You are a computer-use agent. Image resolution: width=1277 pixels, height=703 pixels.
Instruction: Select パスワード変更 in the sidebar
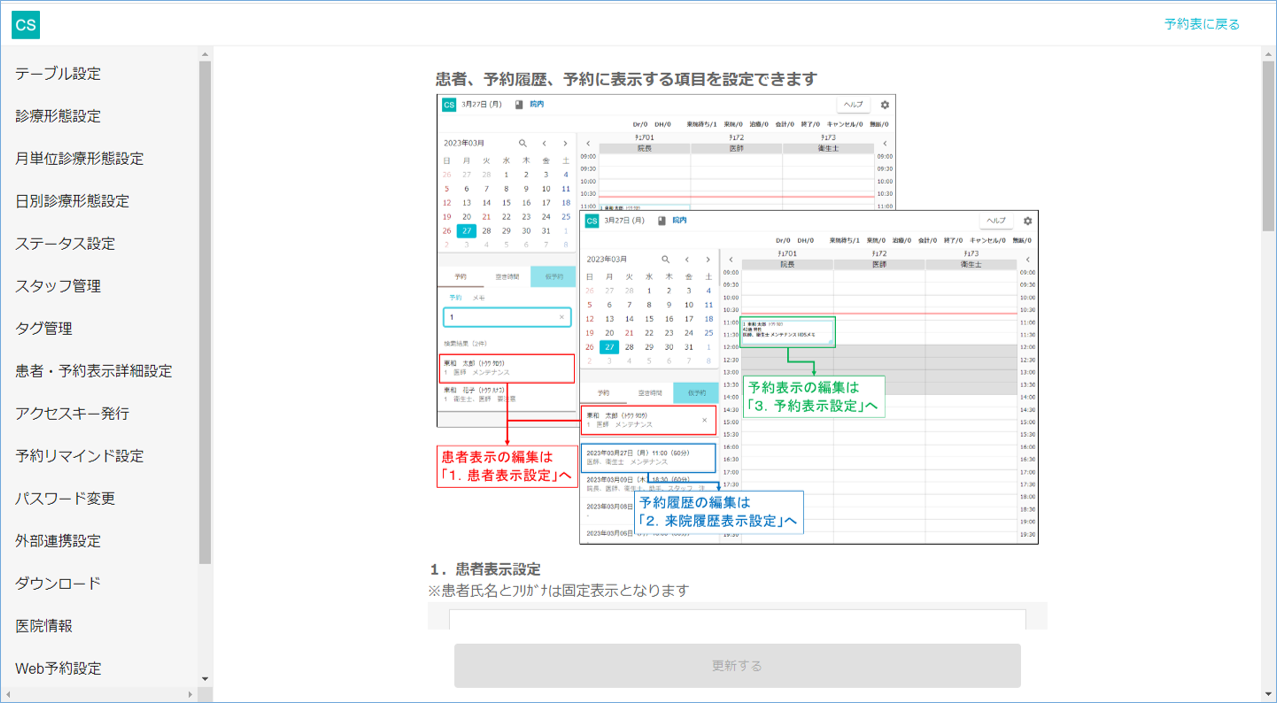tap(65, 499)
